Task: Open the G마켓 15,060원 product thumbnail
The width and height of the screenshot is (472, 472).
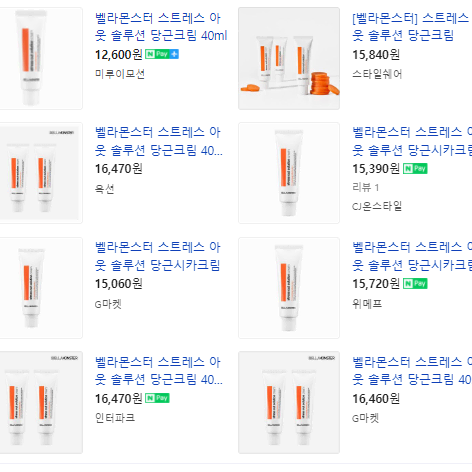Action: [41, 288]
